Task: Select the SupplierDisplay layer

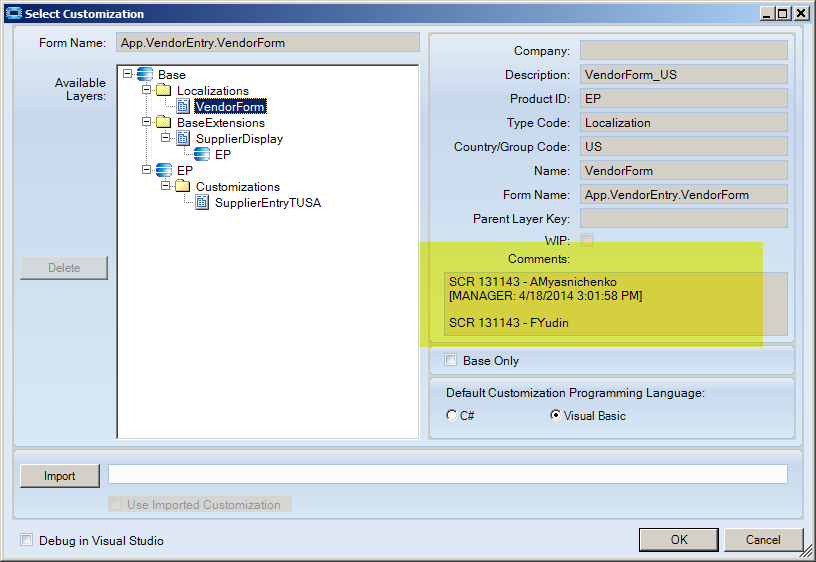Action: [x=239, y=138]
